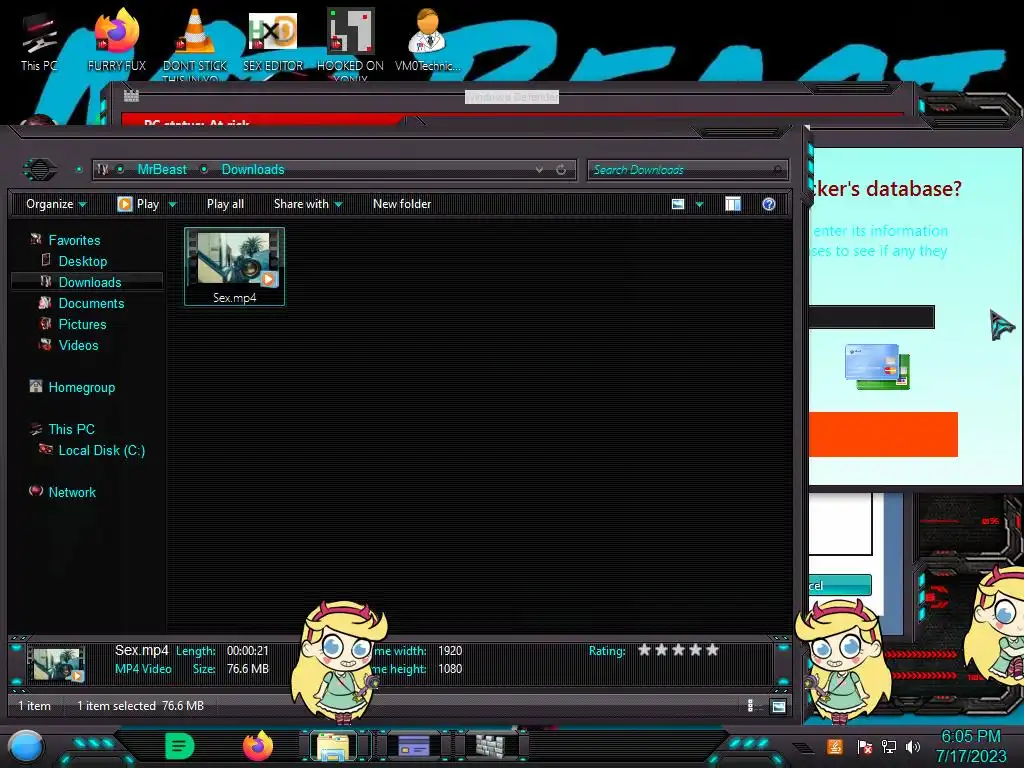
Task: Click the Play toolbar button
Action: (138, 204)
